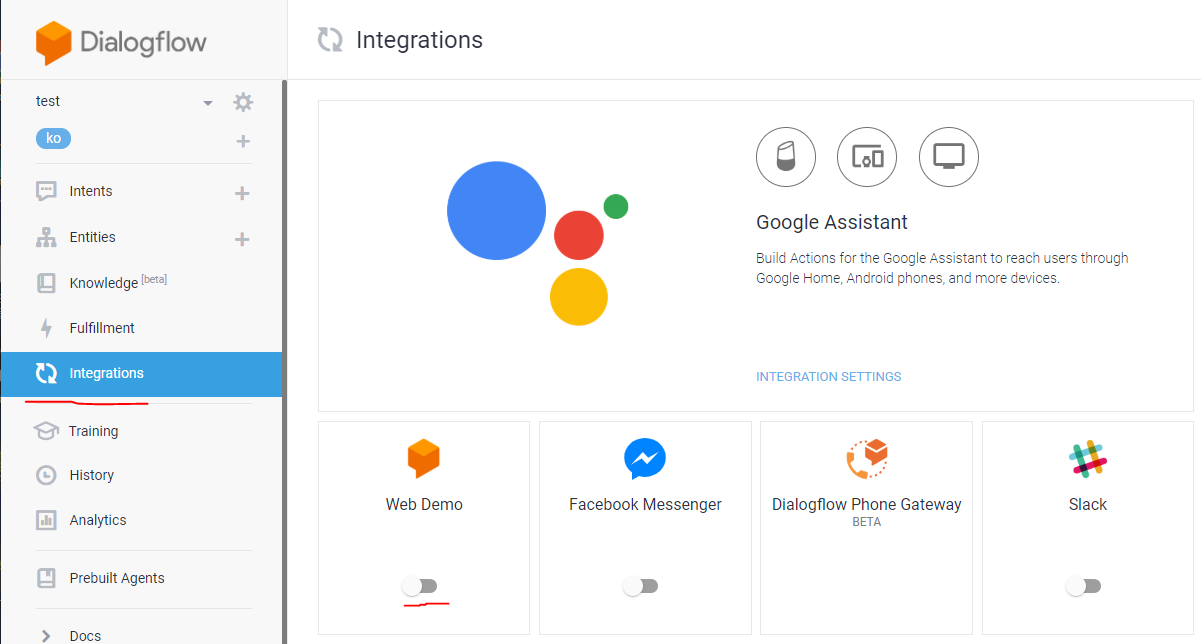
Task: Click the Analytics bar chart icon
Action: pyautogui.click(x=46, y=520)
